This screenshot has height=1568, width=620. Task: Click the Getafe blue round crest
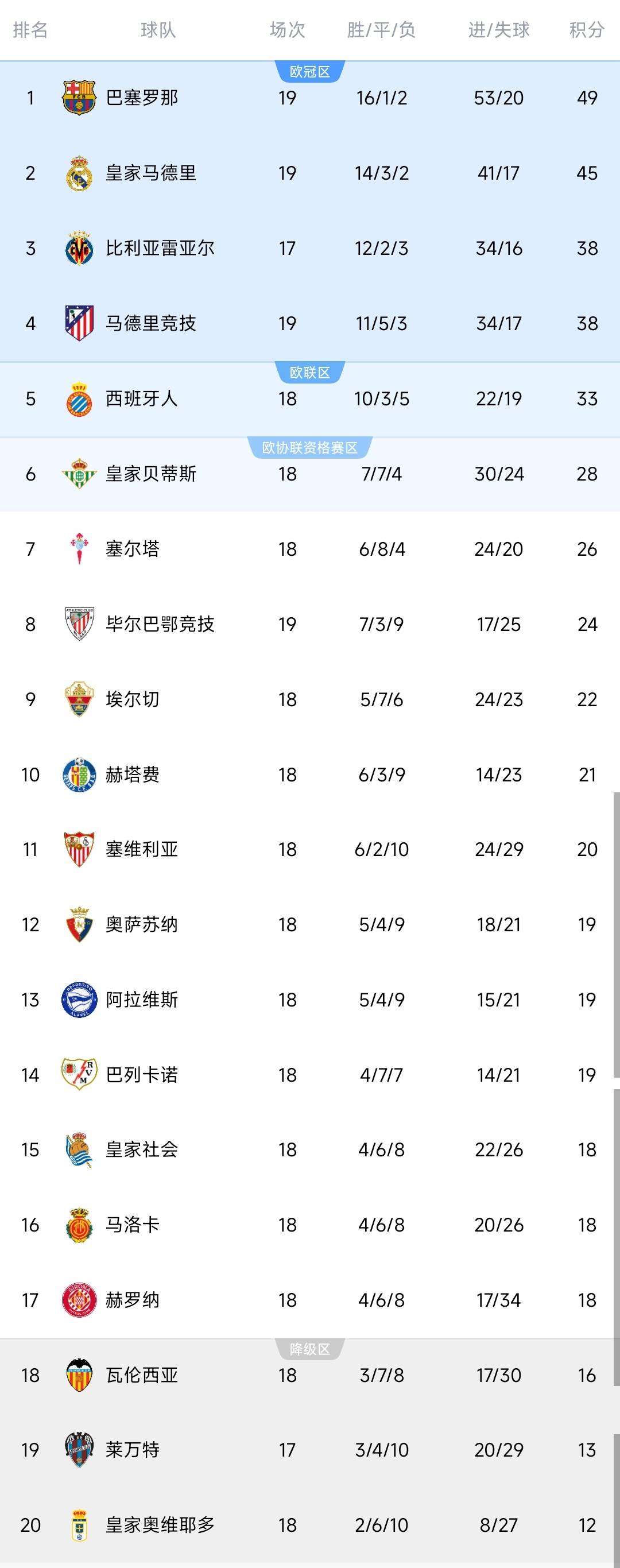[x=79, y=775]
